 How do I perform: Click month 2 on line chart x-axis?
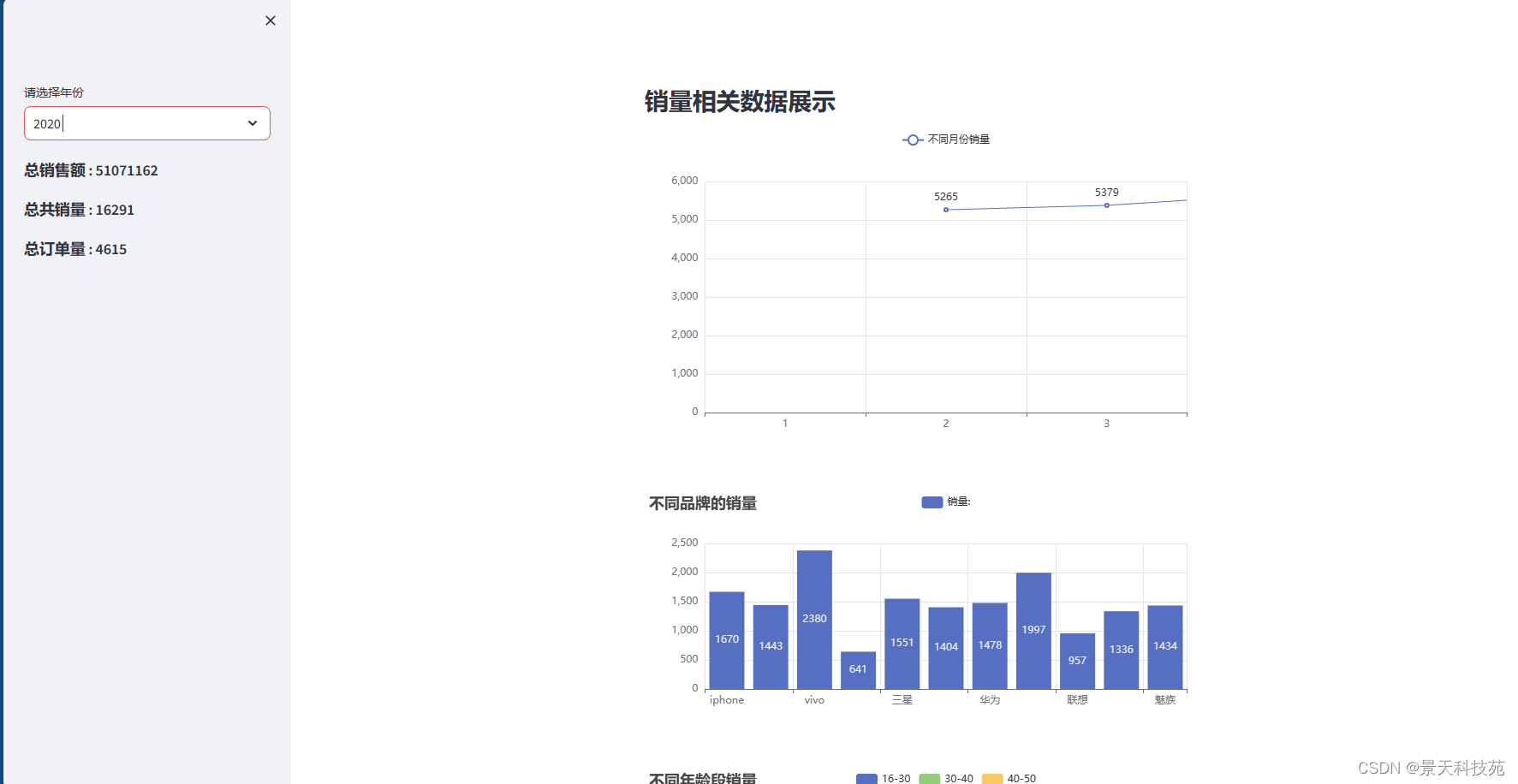pyautogui.click(x=946, y=424)
